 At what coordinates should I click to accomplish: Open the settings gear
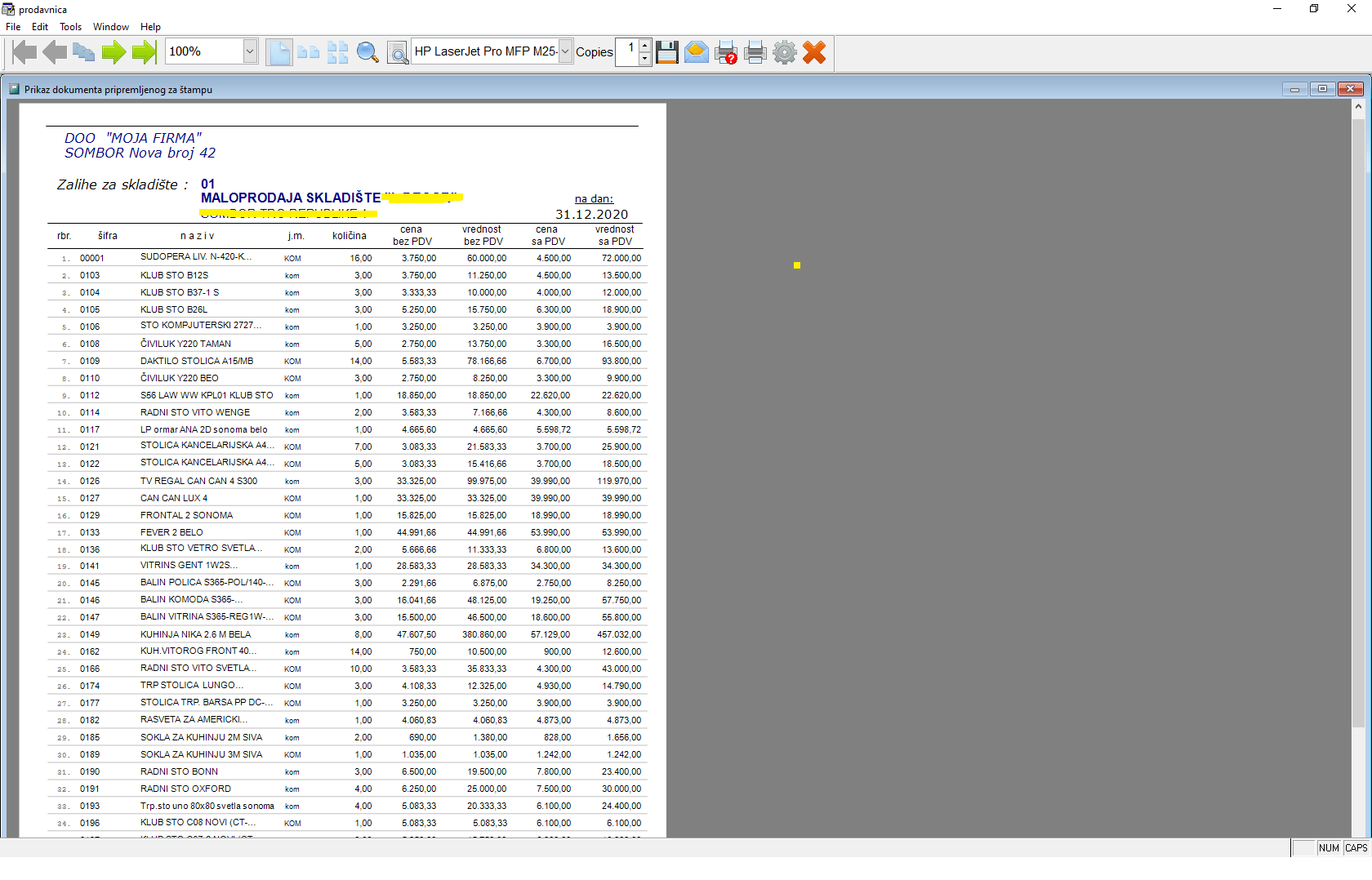coord(785,52)
